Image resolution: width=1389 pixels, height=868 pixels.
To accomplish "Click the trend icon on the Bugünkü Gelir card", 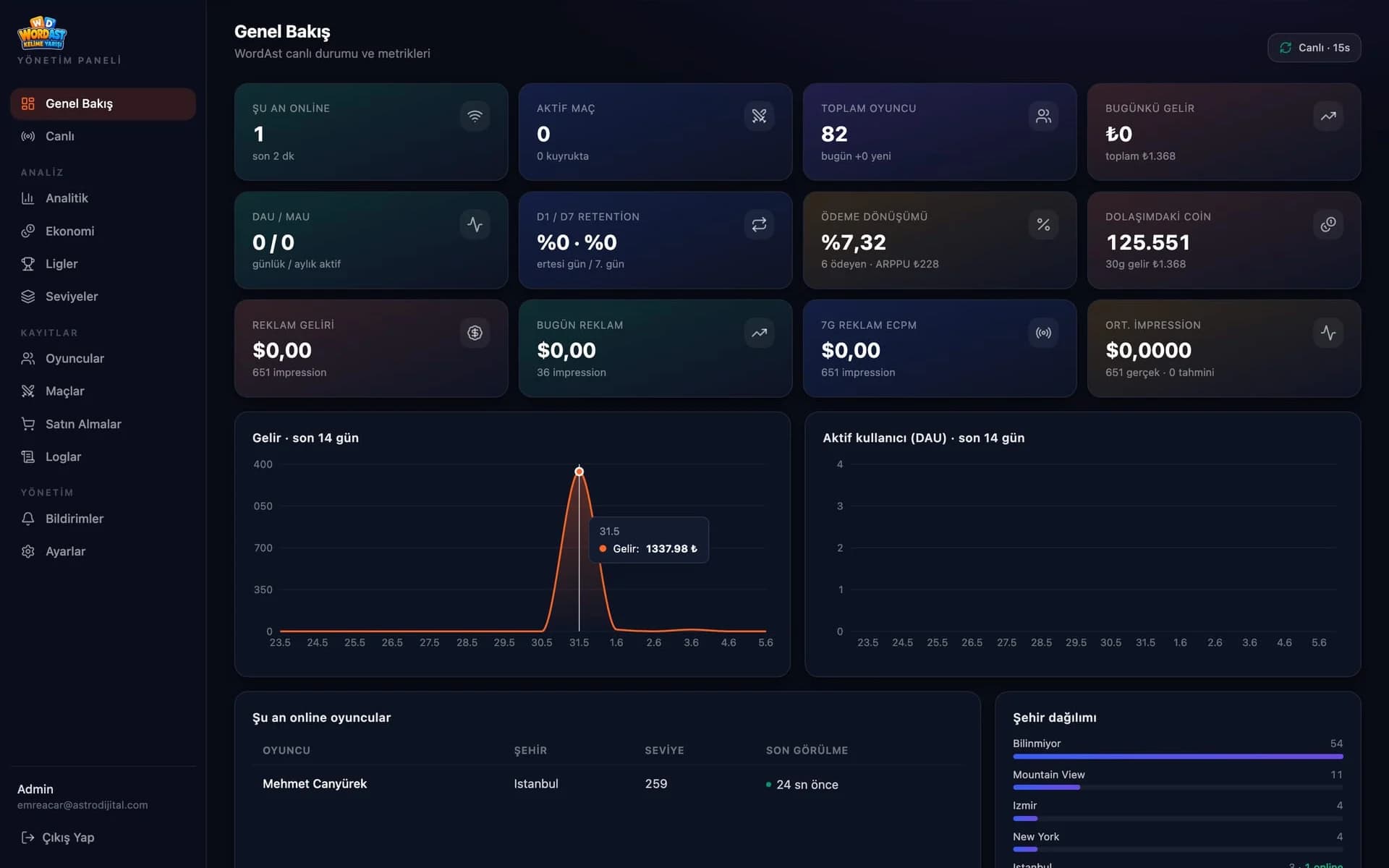I will pyautogui.click(x=1328, y=116).
